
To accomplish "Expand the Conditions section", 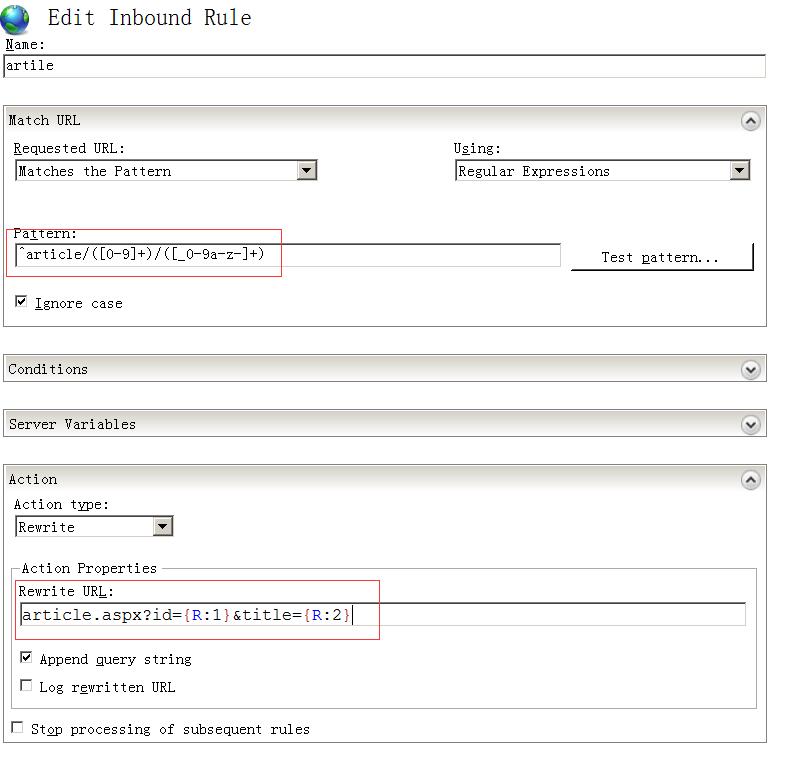I will 751,369.
